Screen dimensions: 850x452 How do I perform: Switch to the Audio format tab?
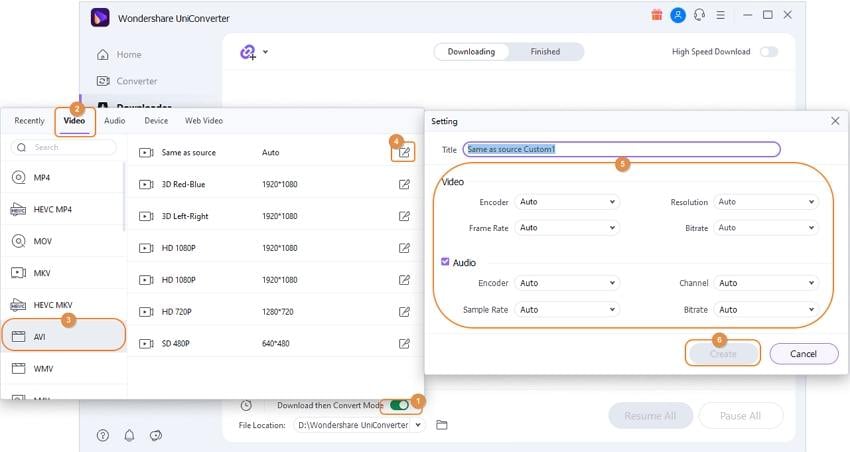pyautogui.click(x=114, y=121)
